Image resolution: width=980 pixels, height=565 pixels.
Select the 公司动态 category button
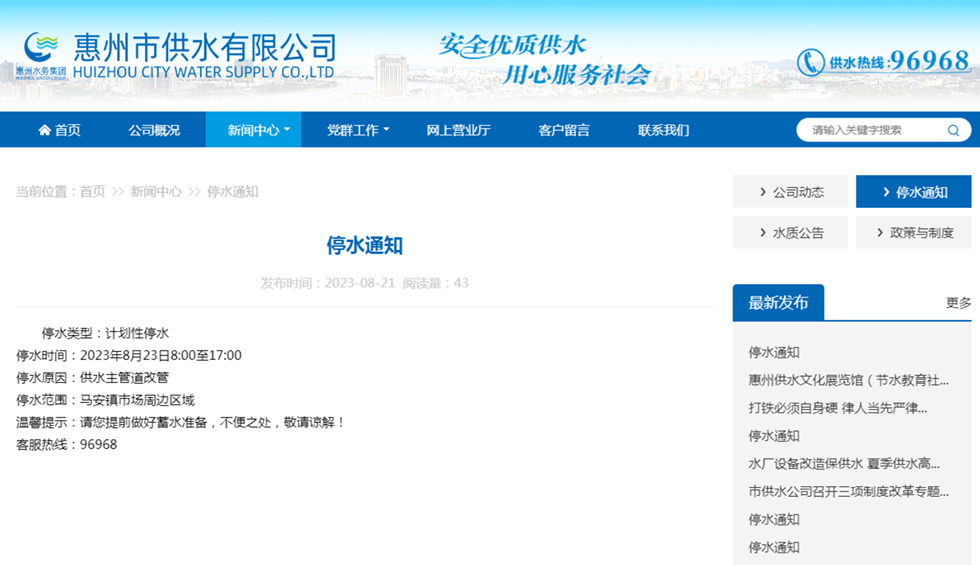[790, 192]
